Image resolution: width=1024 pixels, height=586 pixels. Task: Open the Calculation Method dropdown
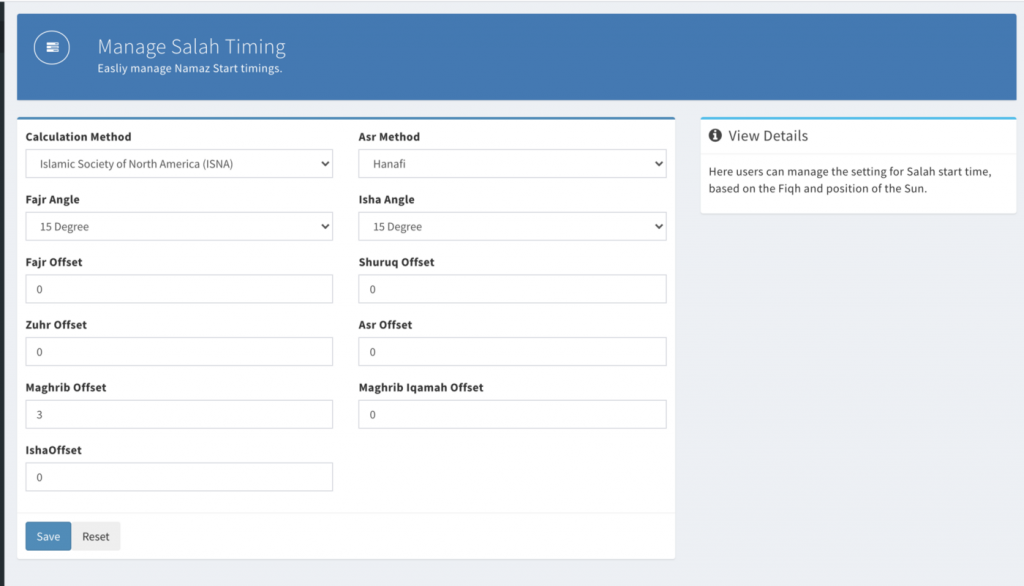pos(179,164)
